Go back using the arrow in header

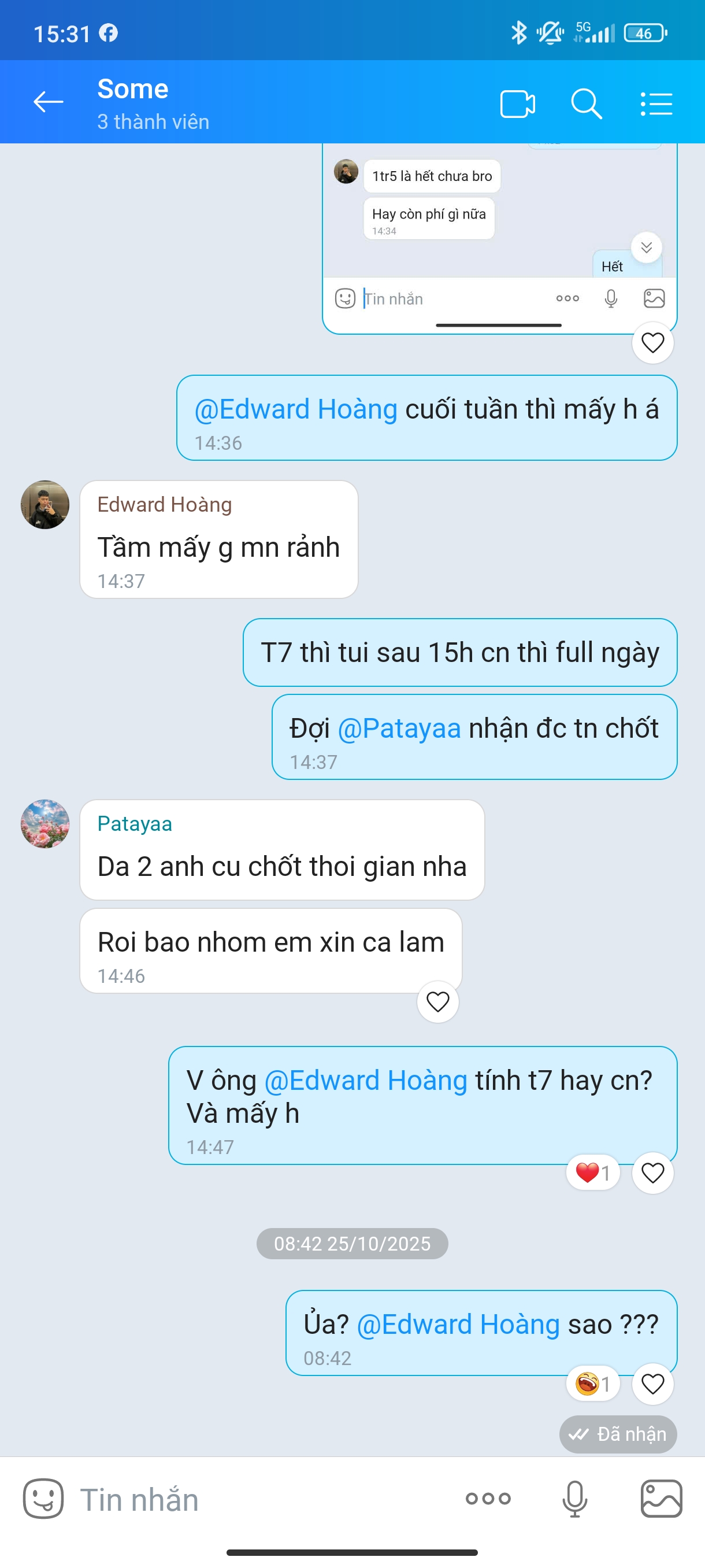pyautogui.click(x=48, y=102)
